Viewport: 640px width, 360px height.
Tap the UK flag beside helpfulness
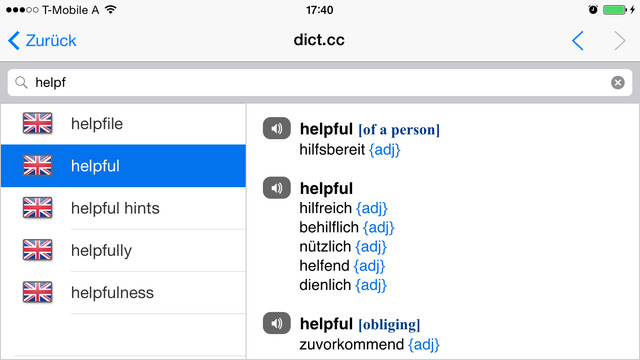point(38,292)
